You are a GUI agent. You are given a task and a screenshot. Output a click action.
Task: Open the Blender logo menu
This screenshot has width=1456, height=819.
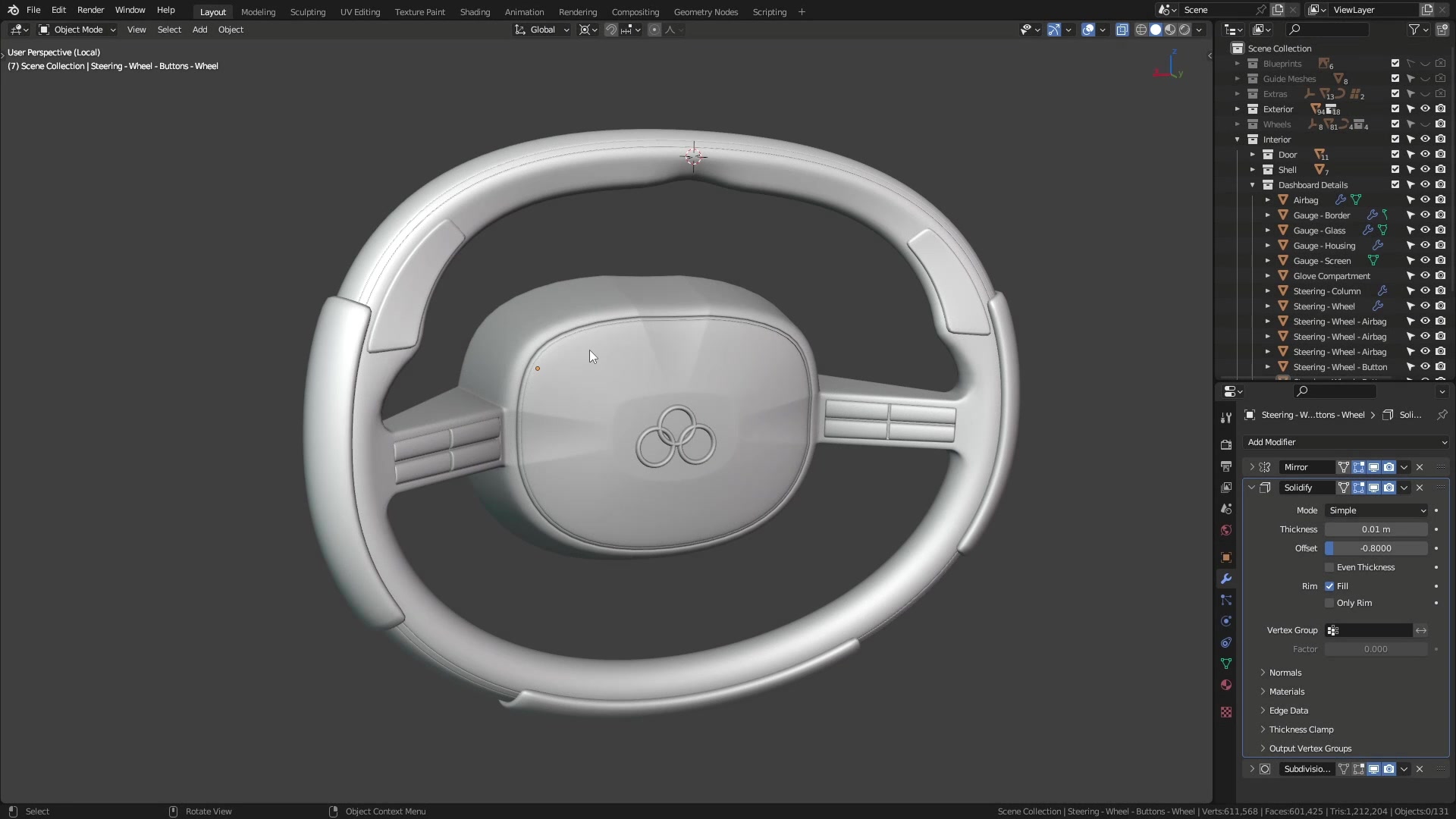click(x=13, y=11)
